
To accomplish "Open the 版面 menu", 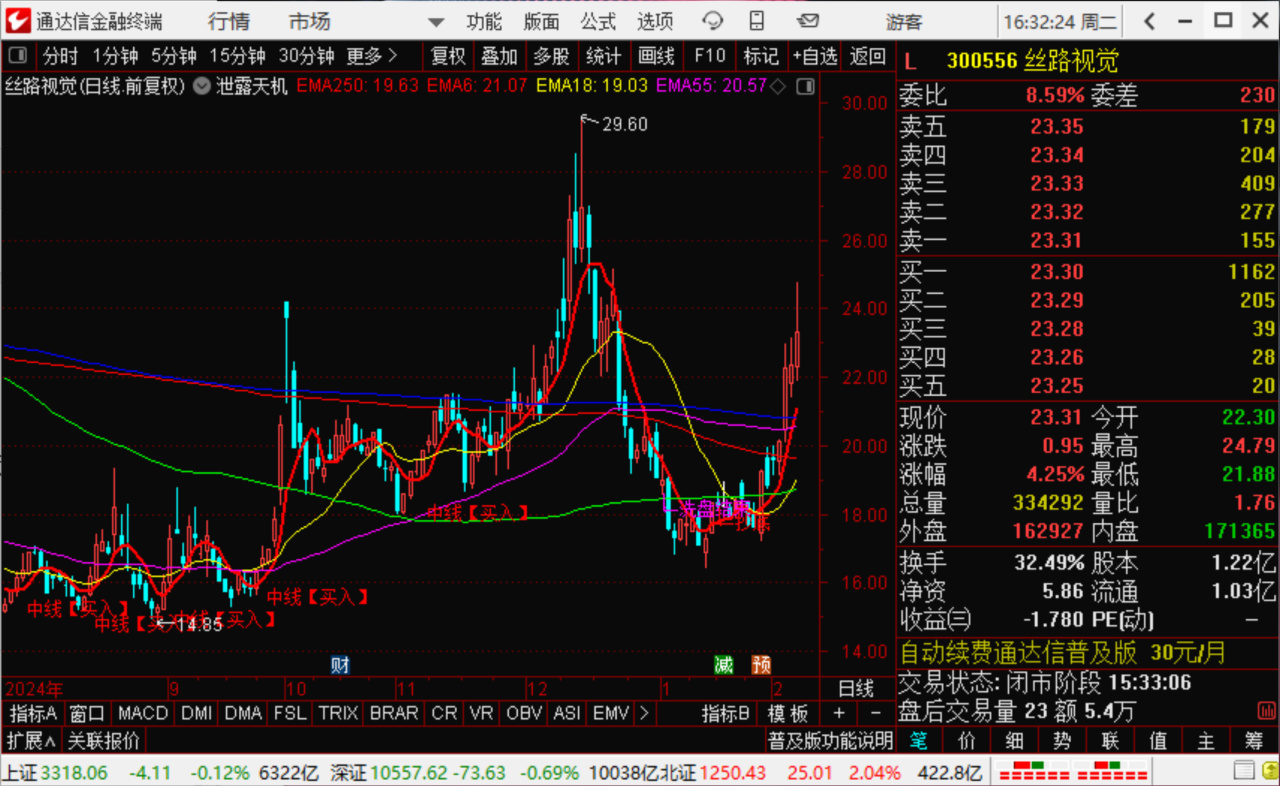I will [x=542, y=21].
